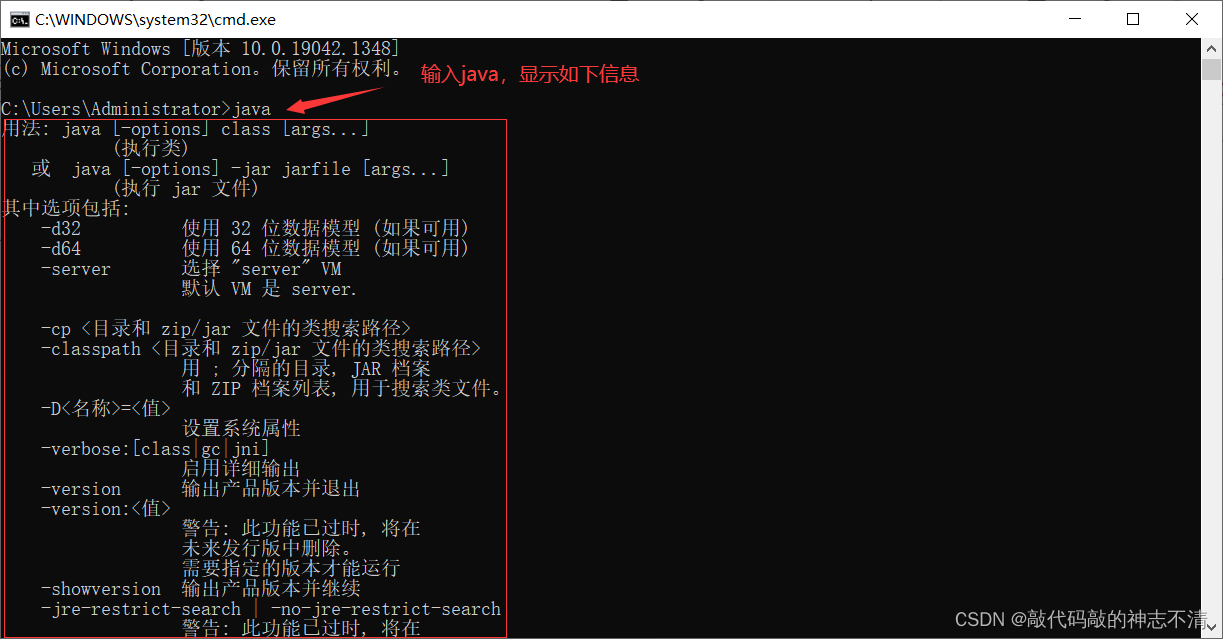Click the -verbose:[class|gc|jni] option

tap(155, 449)
